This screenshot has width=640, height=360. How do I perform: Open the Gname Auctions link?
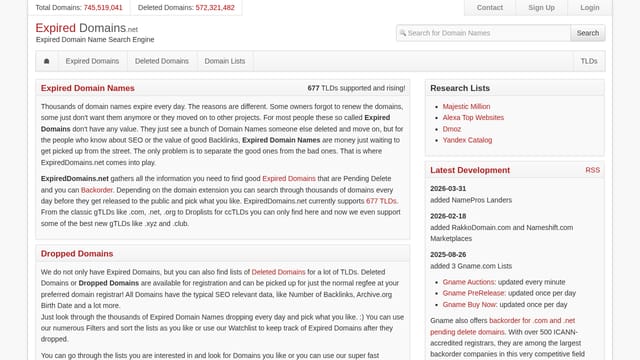pos(469,282)
